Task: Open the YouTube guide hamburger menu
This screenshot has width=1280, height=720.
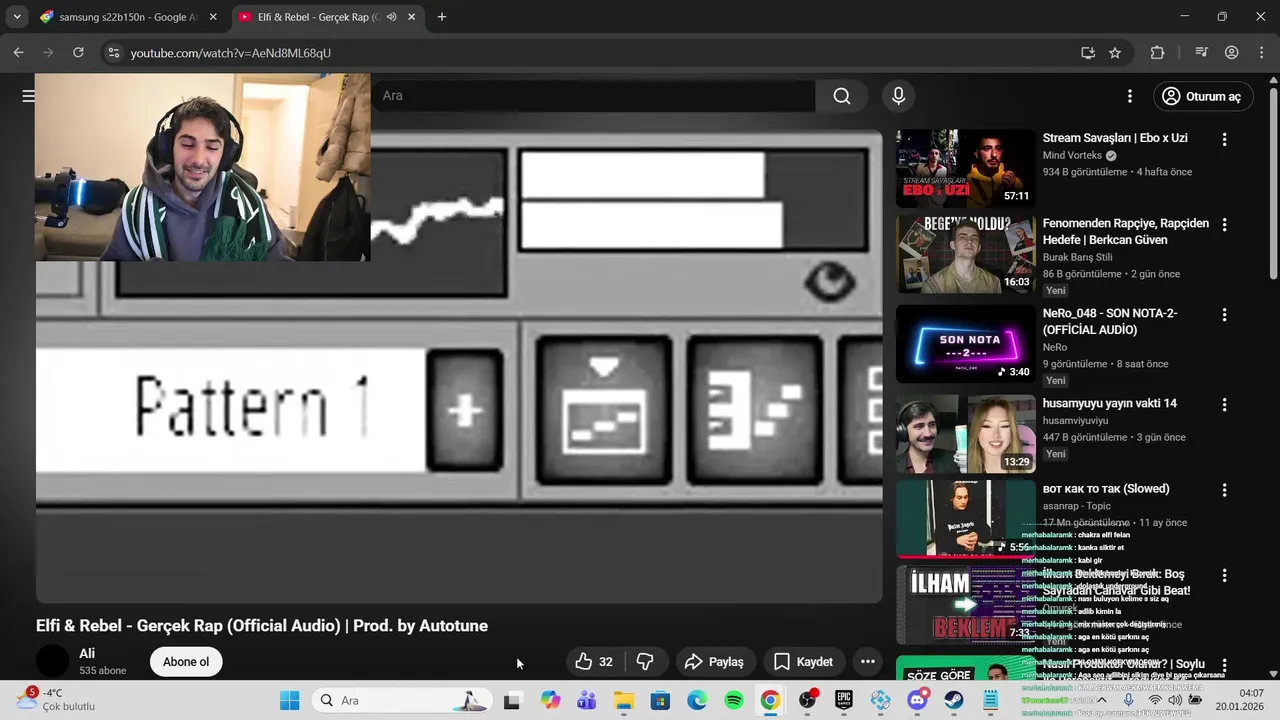Action: 28,96
